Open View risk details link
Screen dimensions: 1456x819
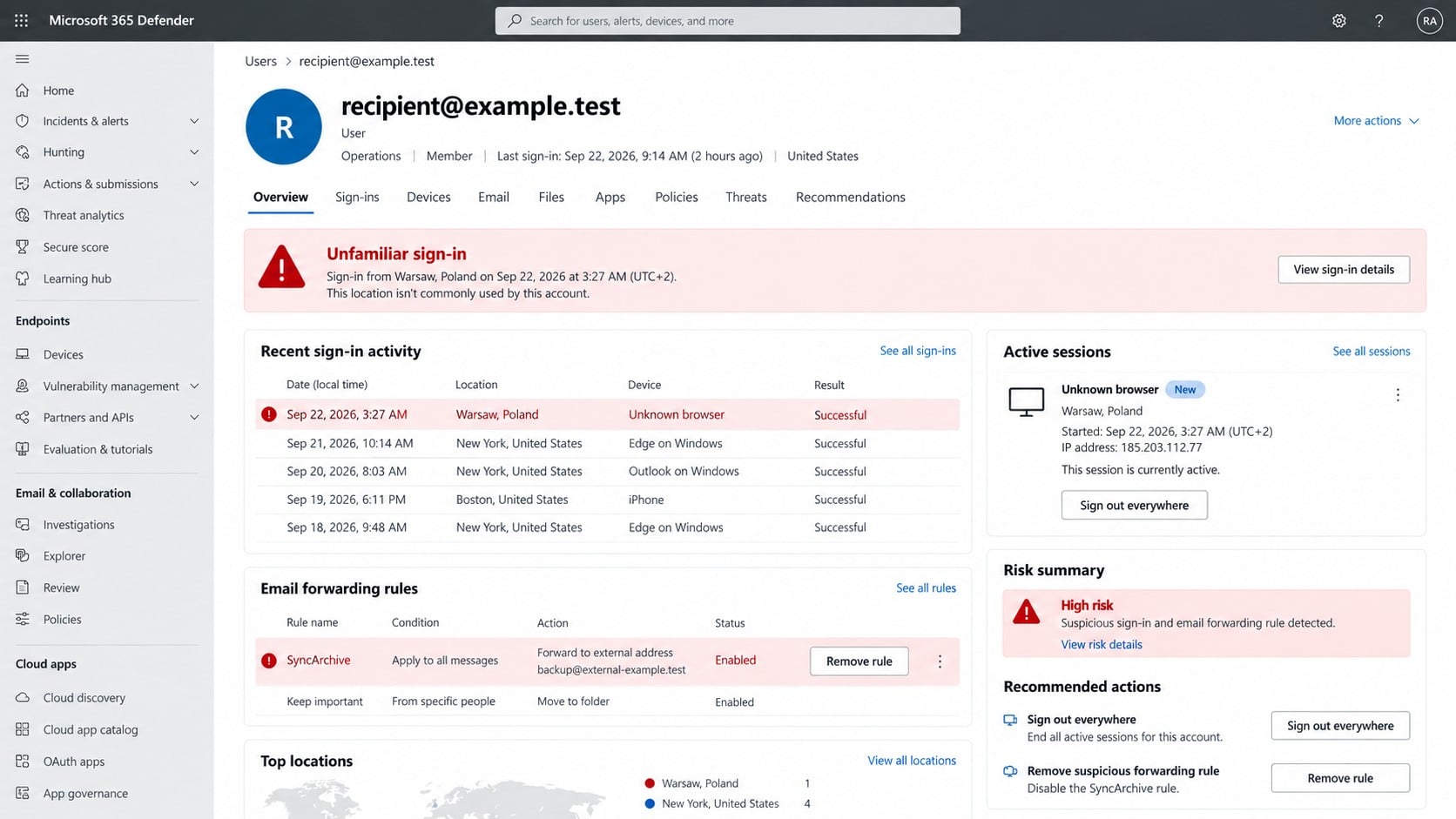tap(1102, 645)
